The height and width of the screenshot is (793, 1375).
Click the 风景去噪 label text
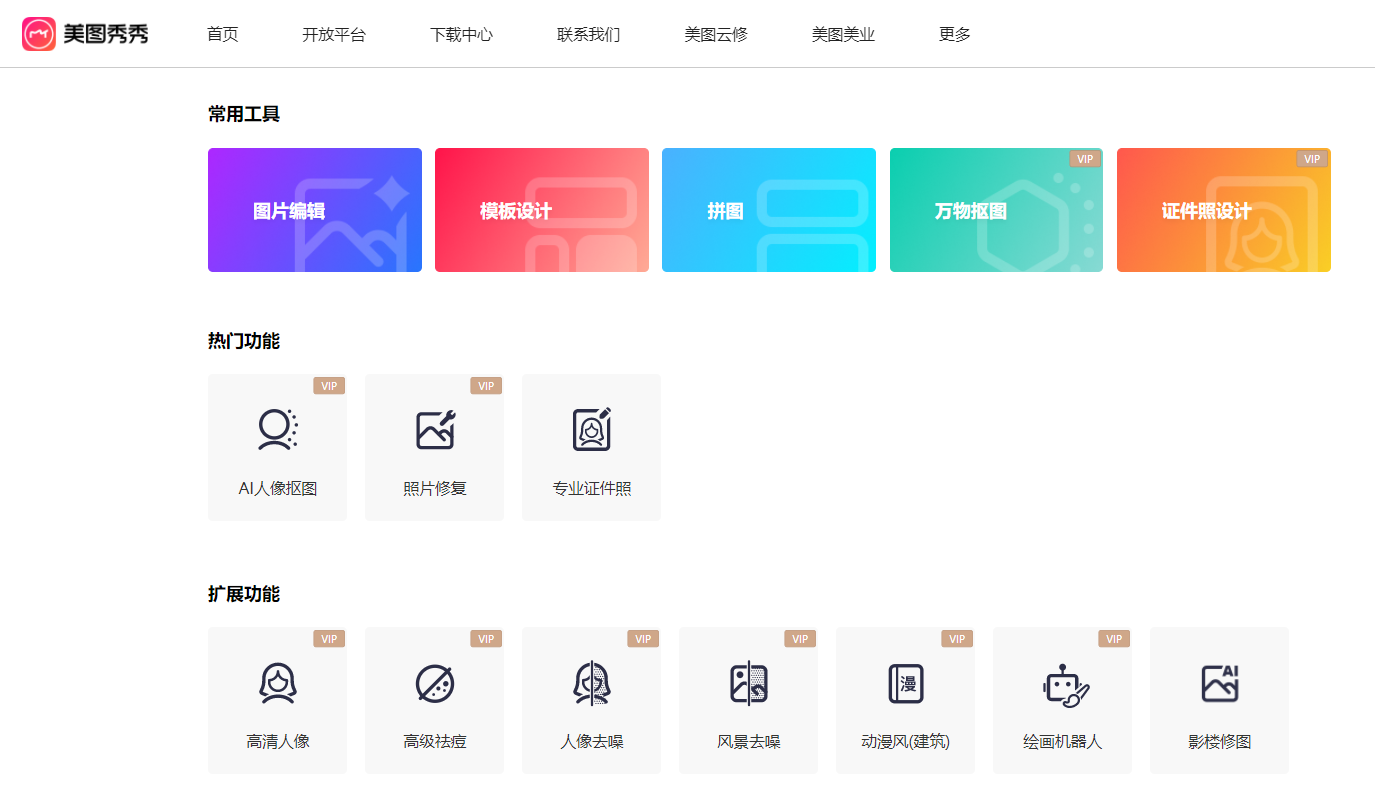click(x=749, y=742)
